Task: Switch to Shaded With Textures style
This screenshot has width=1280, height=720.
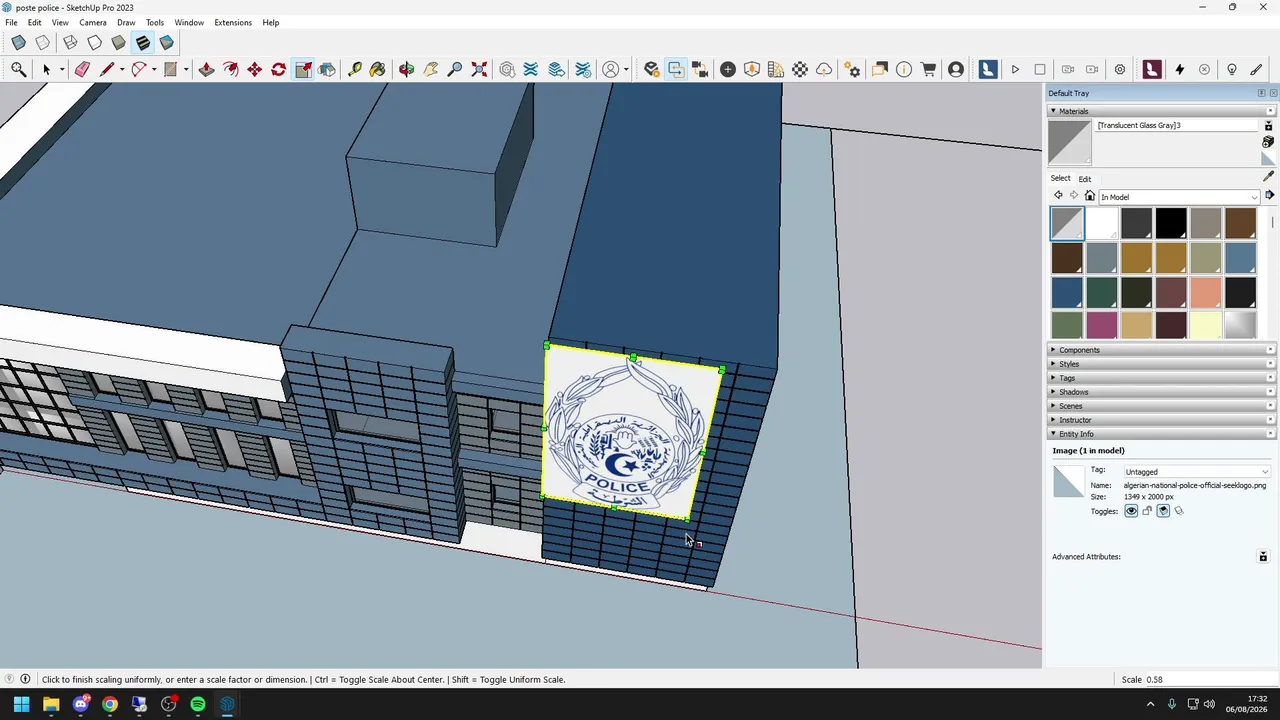Action: [x=142, y=43]
